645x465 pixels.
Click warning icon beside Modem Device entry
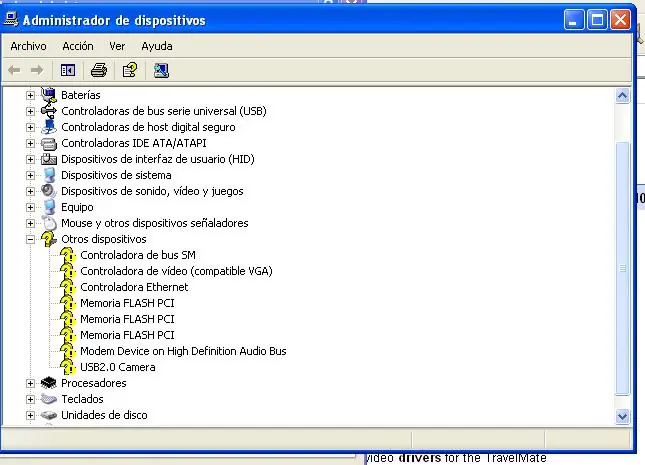click(68, 351)
